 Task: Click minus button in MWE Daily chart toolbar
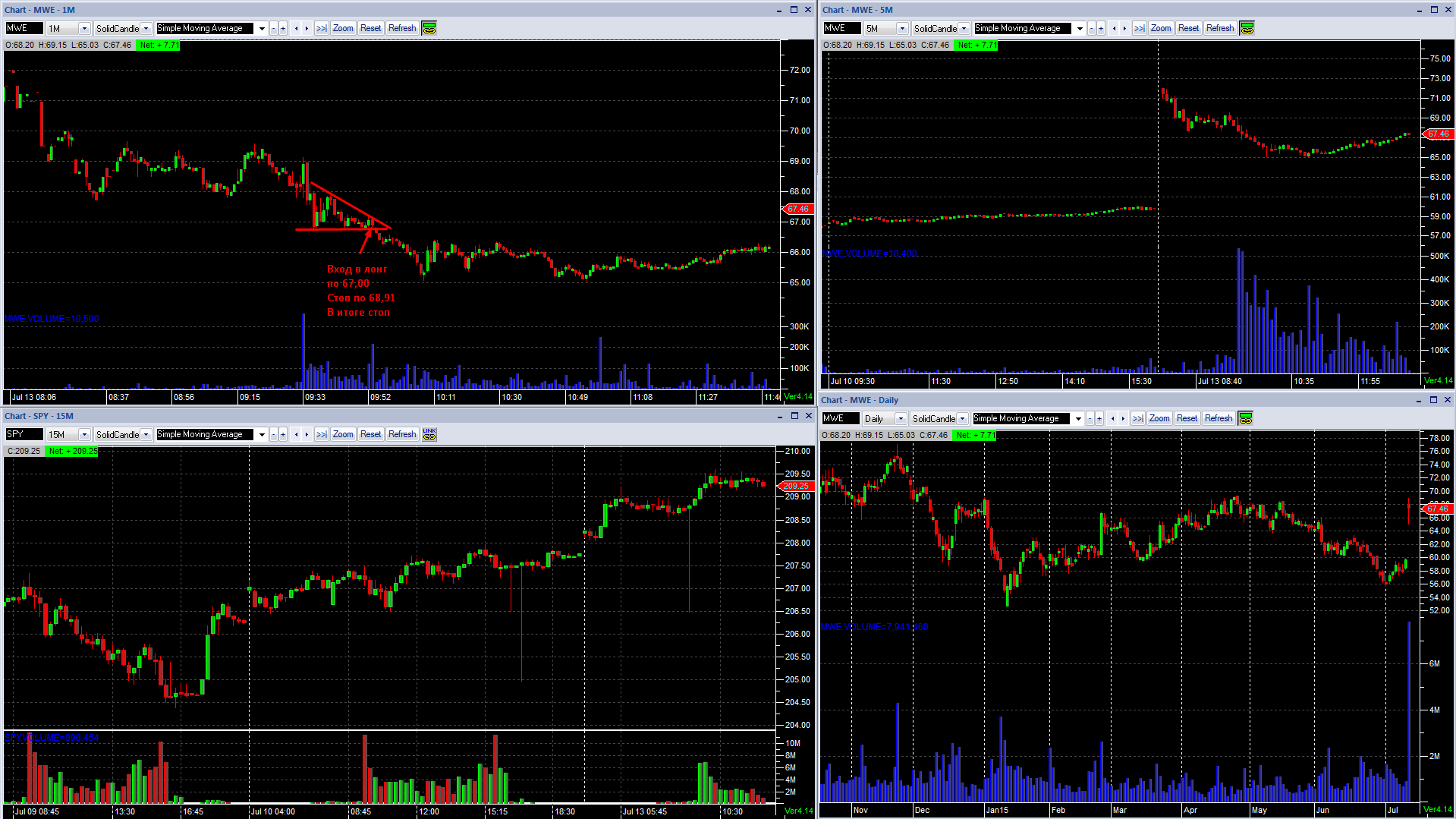point(1090,418)
